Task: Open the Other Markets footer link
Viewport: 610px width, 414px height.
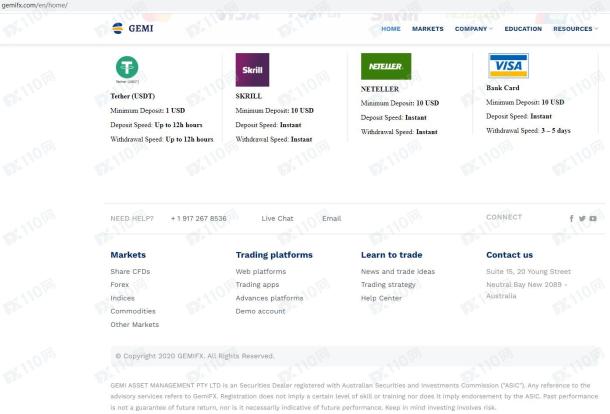Action: click(x=135, y=325)
